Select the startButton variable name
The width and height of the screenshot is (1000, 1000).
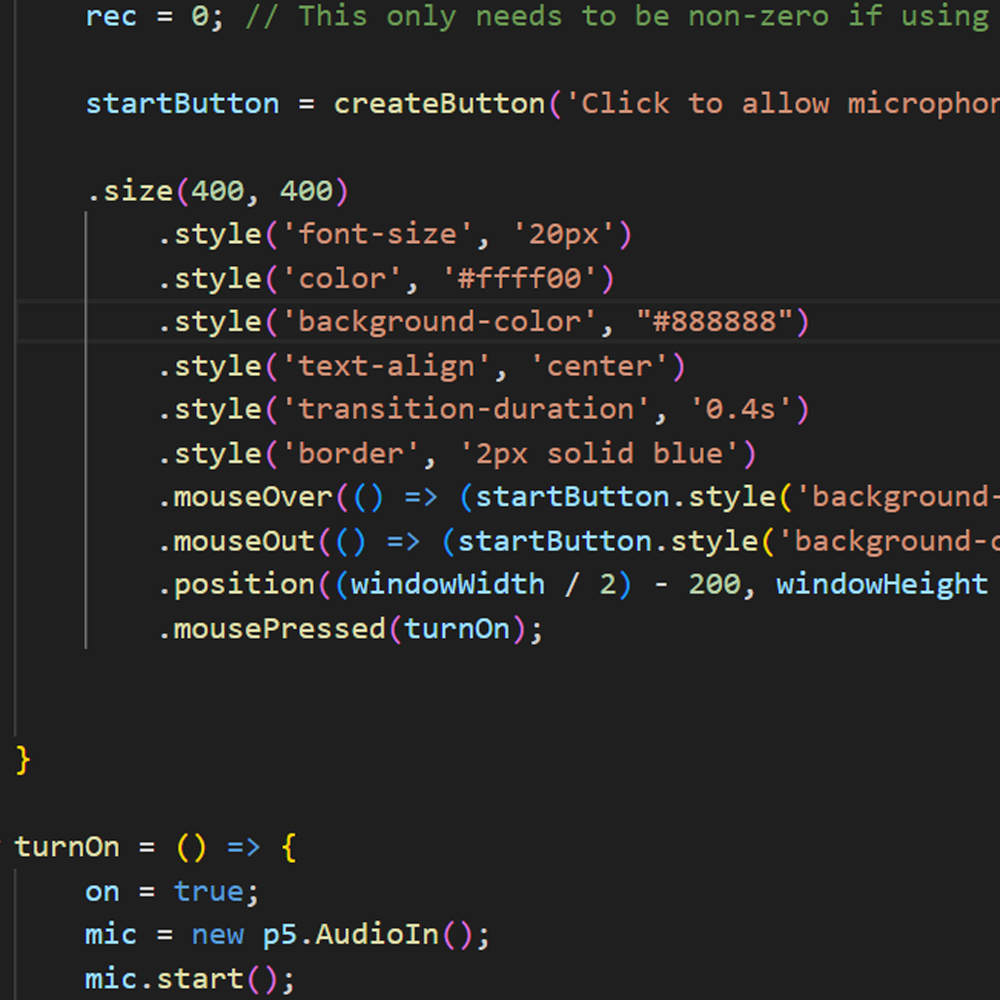point(182,103)
